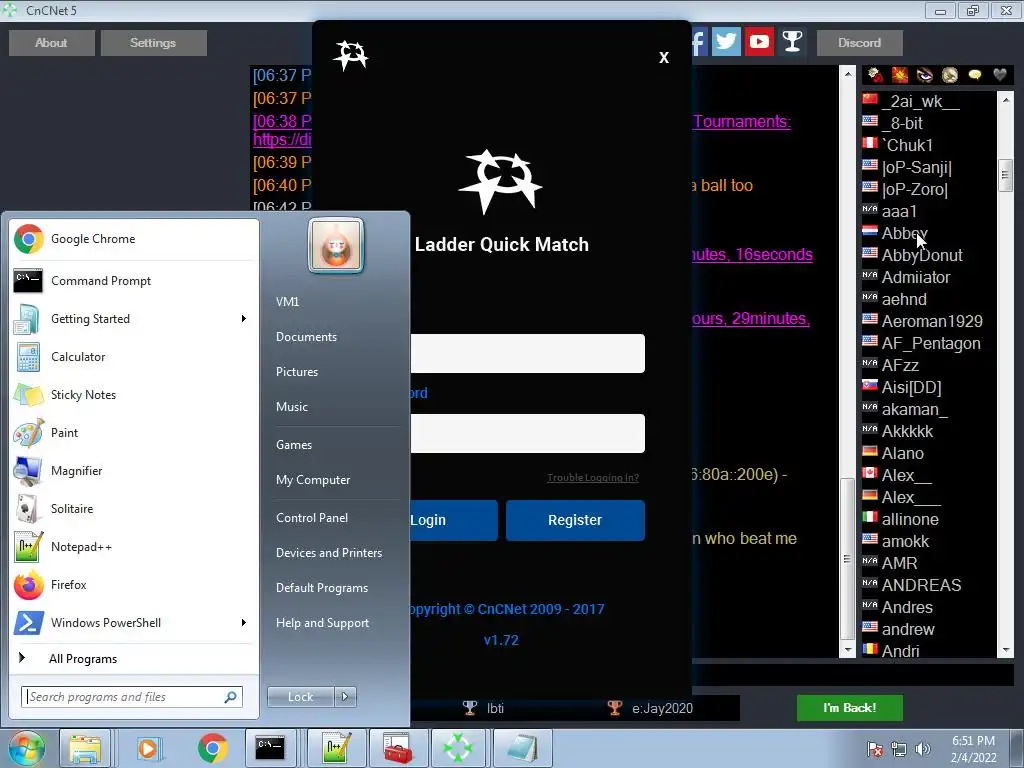The height and width of the screenshot is (768, 1024).
Task: Expand Windows PowerShell submenu arrow
Action: 244,622
